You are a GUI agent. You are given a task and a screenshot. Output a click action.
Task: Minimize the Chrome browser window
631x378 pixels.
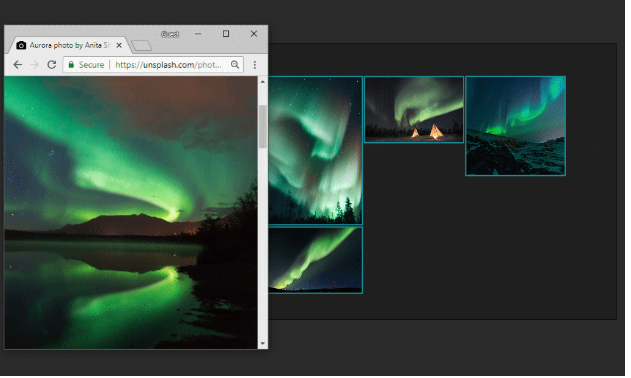point(198,34)
